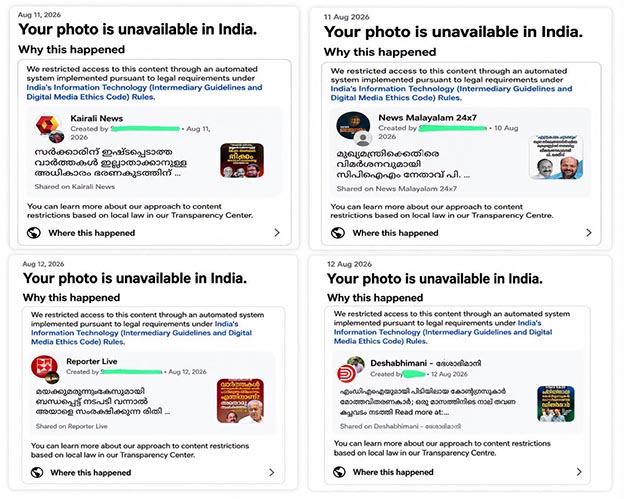Open IT Rules link in Deshabhimani notice
This screenshot has width=624, height=499.
443,332
